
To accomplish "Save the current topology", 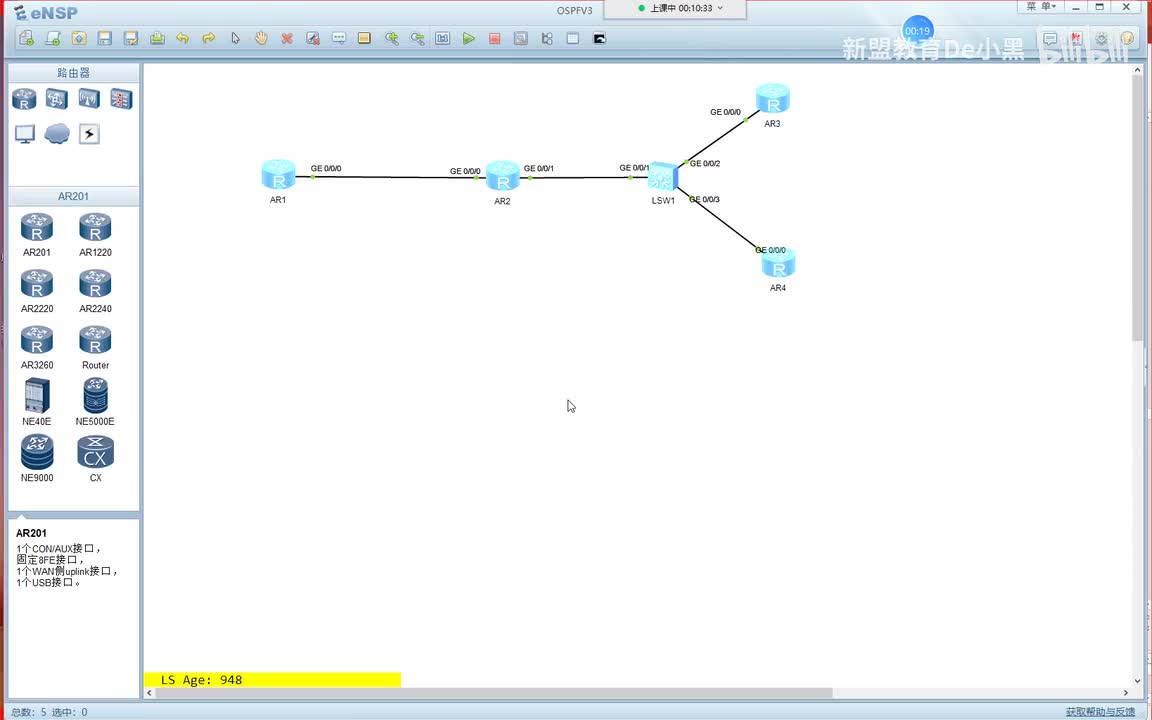I will 105,38.
